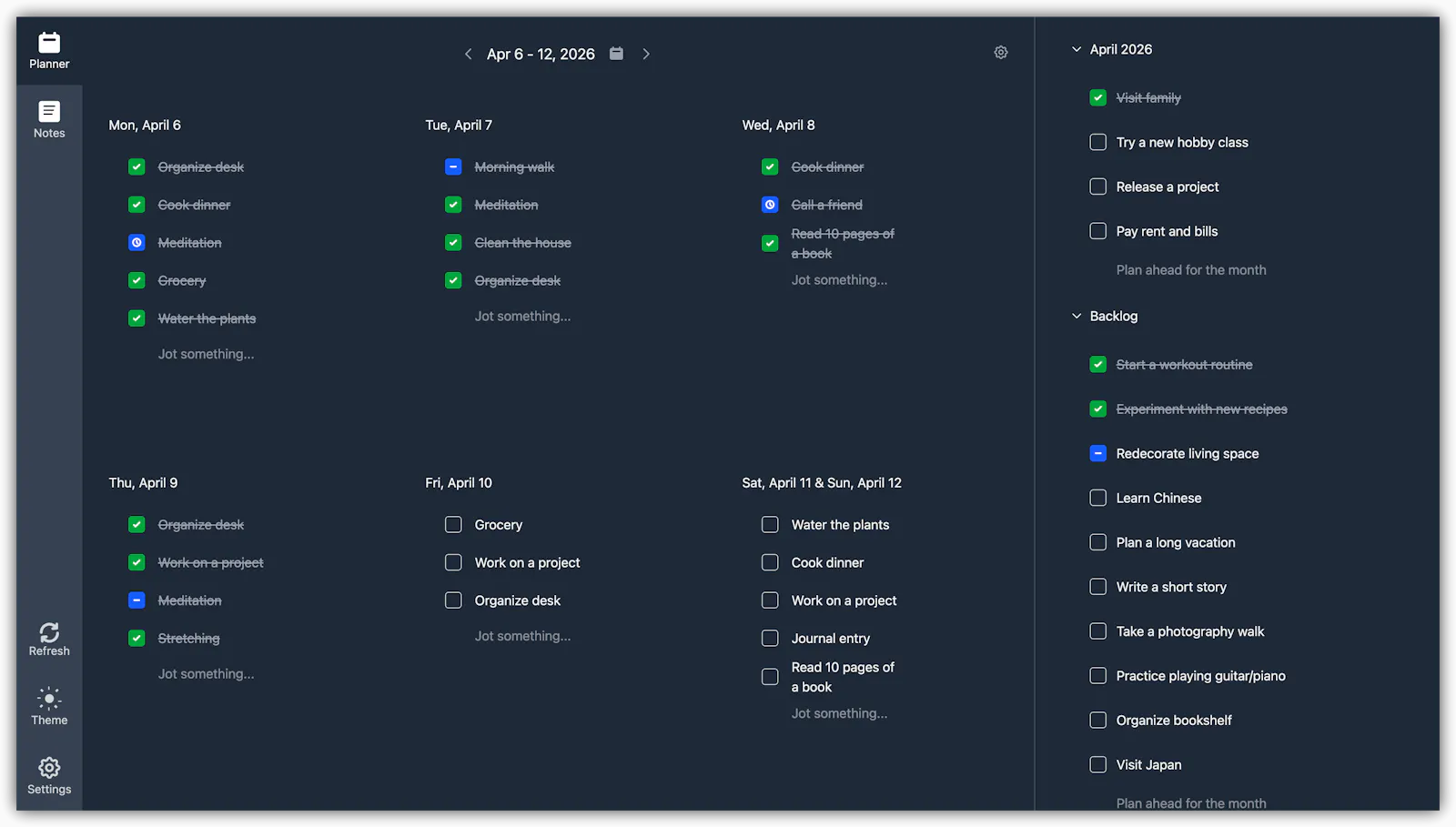Click the Experiment with new recipes text
Viewport: 1456px width, 827px height.
(1202, 409)
